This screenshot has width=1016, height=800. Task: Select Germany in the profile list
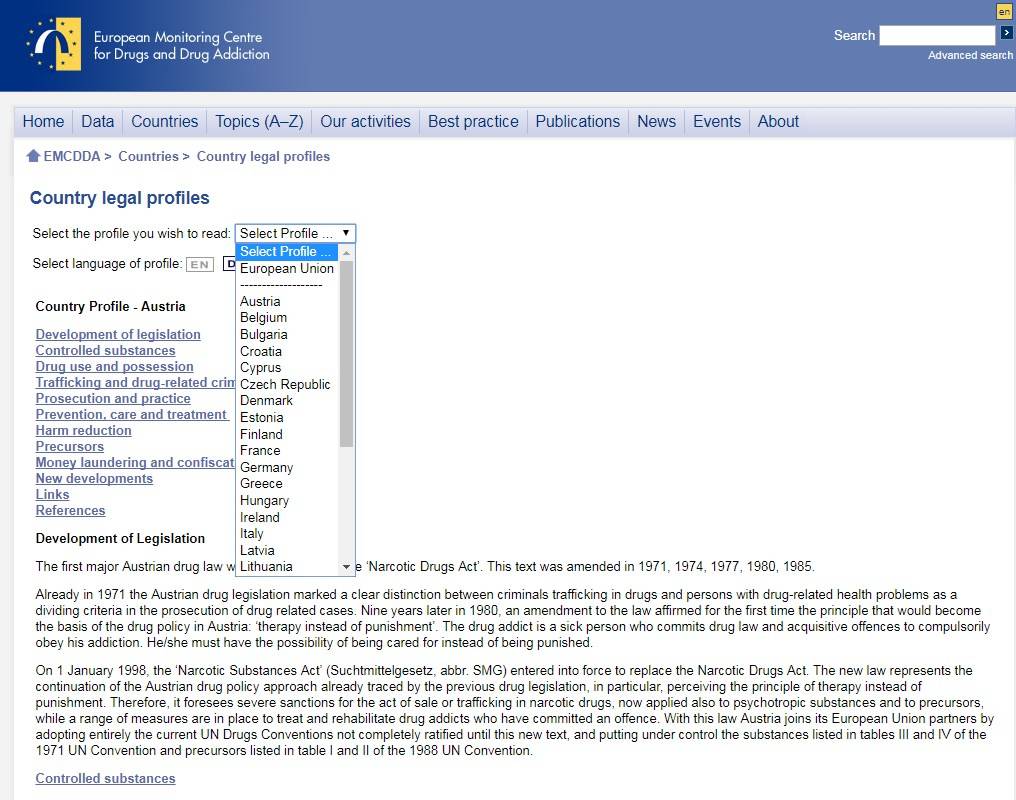tap(287, 467)
